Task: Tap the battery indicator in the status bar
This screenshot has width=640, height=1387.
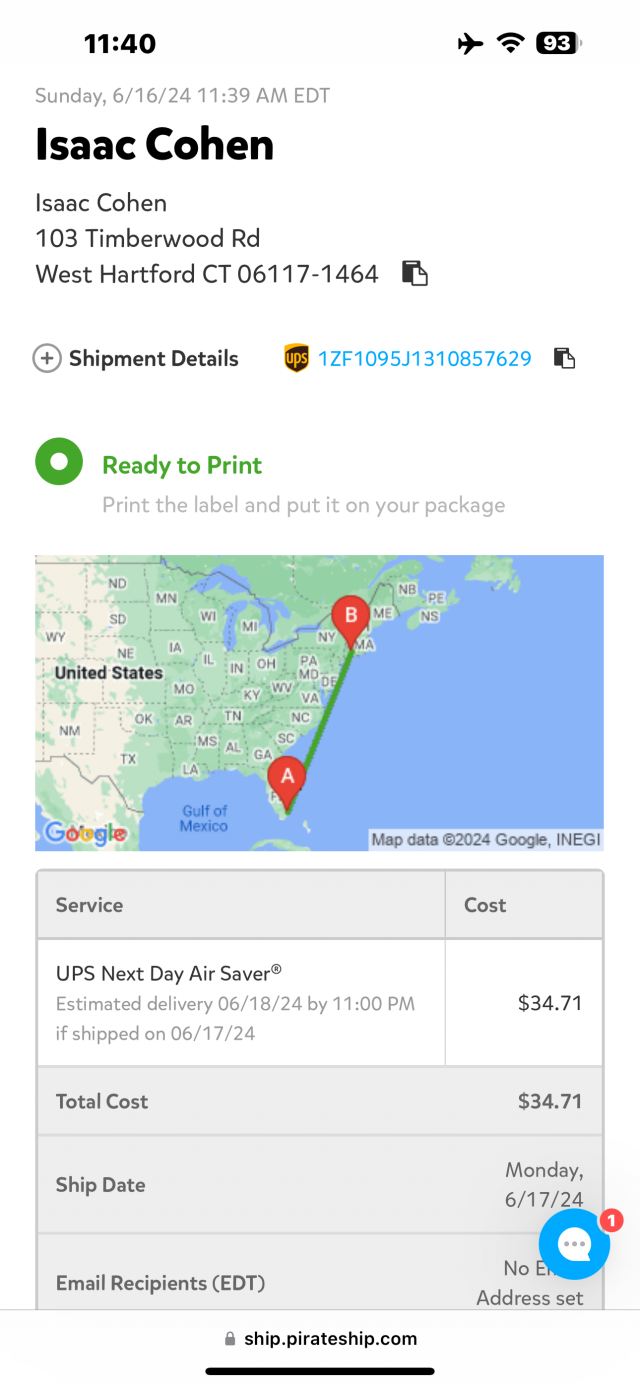Action: (x=559, y=43)
